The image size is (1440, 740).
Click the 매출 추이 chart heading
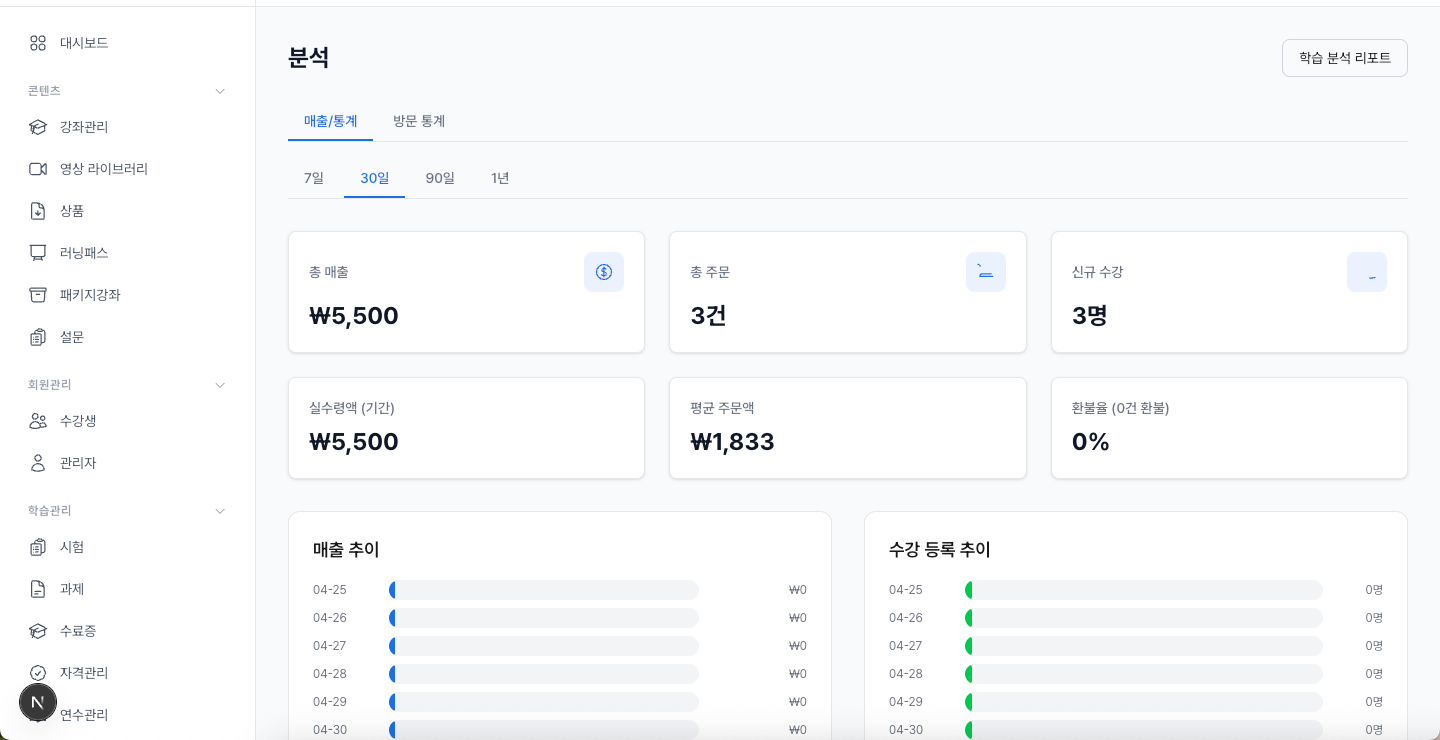coord(346,550)
